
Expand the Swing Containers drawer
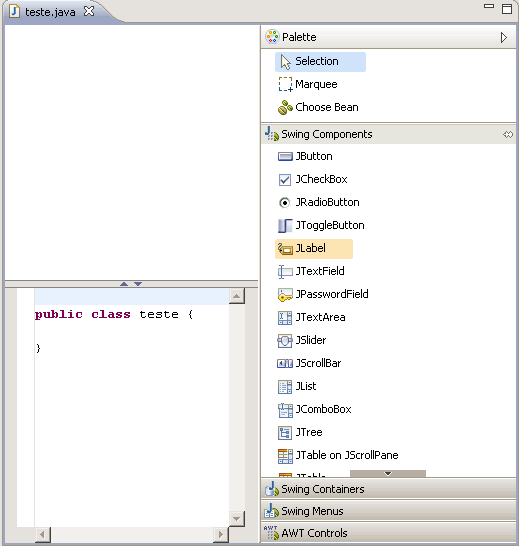tap(388, 489)
